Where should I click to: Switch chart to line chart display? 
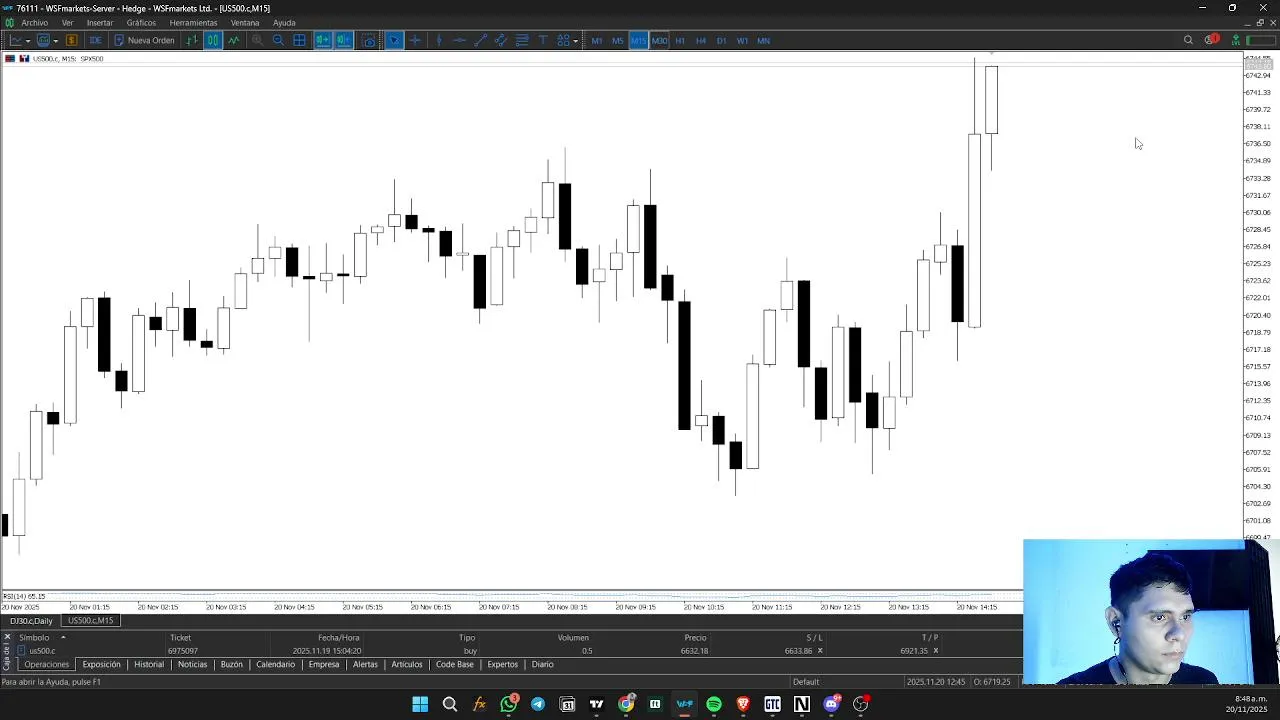(234, 40)
